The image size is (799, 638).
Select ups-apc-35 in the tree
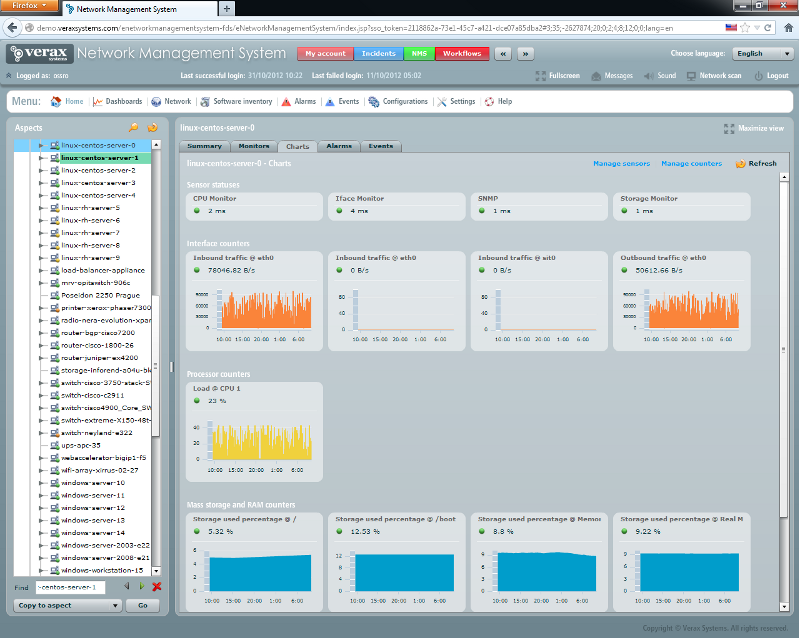click(81, 445)
